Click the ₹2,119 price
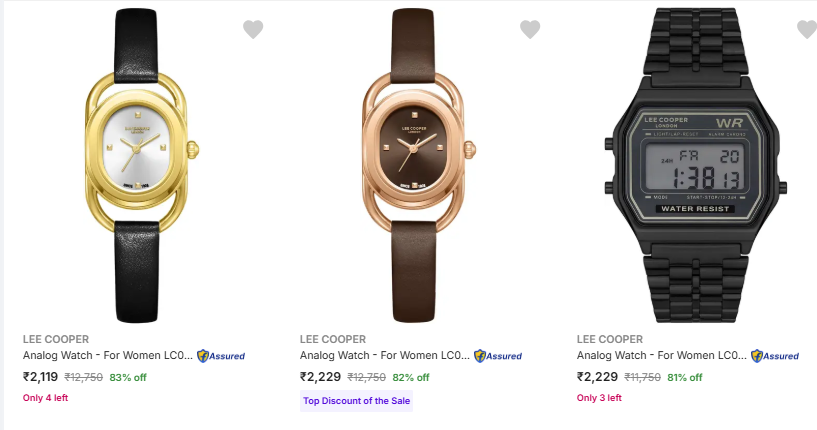The height and width of the screenshot is (430, 817). click(x=41, y=377)
